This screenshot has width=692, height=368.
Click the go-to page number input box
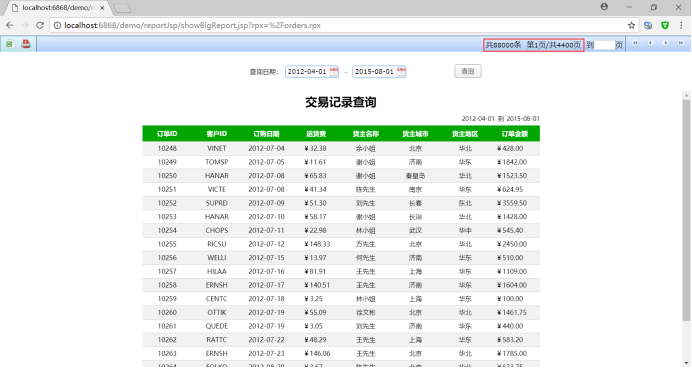(x=605, y=45)
